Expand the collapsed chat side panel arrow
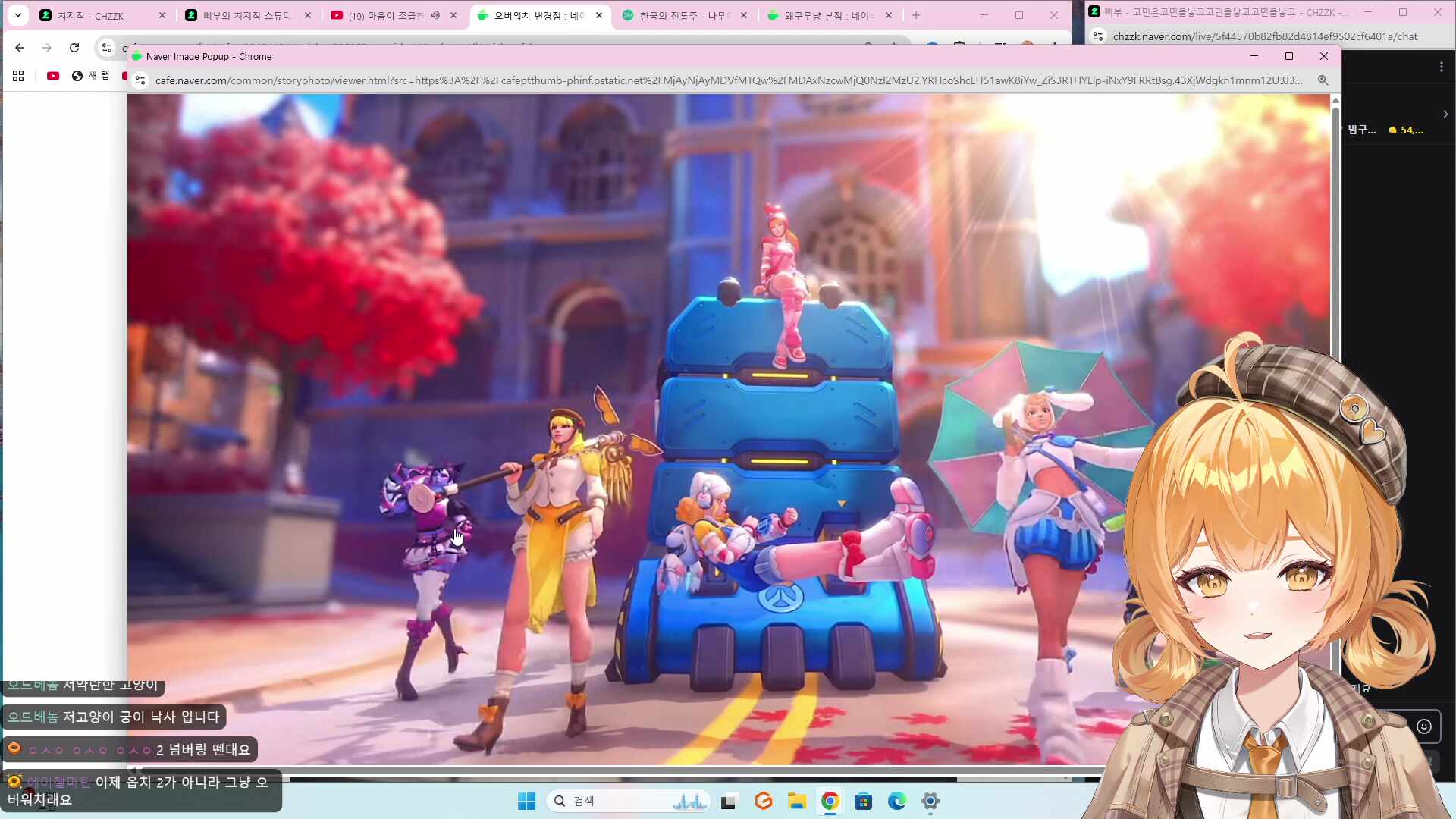The width and height of the screenshot is (1456, 819). 1445,115
